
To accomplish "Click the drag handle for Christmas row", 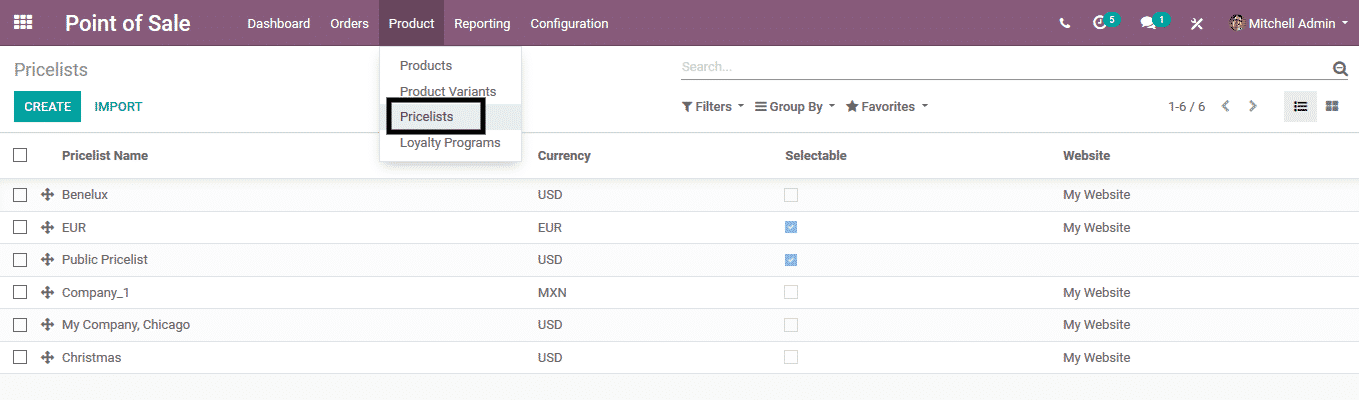I will click(x=47, y=357).
